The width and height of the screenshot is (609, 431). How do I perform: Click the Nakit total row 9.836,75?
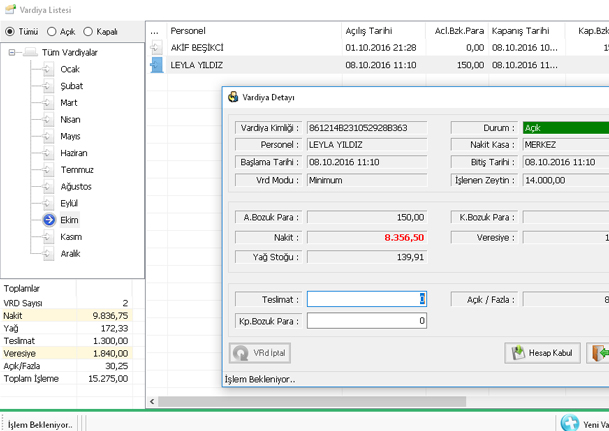[66, 316]
